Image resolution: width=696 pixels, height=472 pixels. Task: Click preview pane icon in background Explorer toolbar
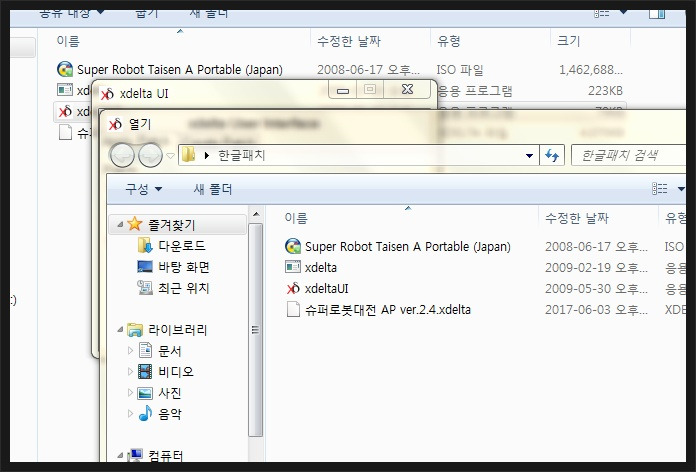tap(656, 14)
